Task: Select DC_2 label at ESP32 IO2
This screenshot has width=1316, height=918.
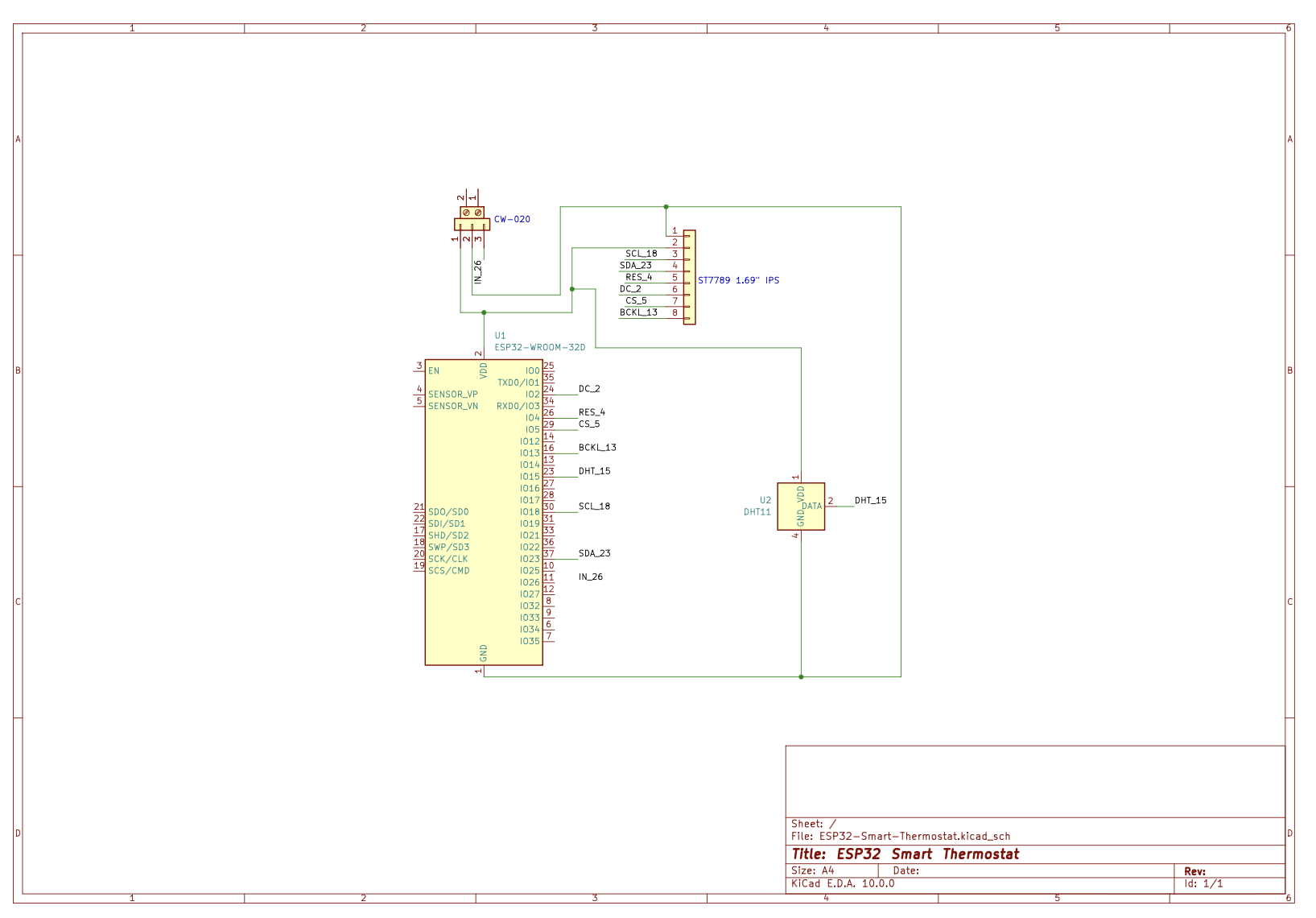Action: click(589, 389)
